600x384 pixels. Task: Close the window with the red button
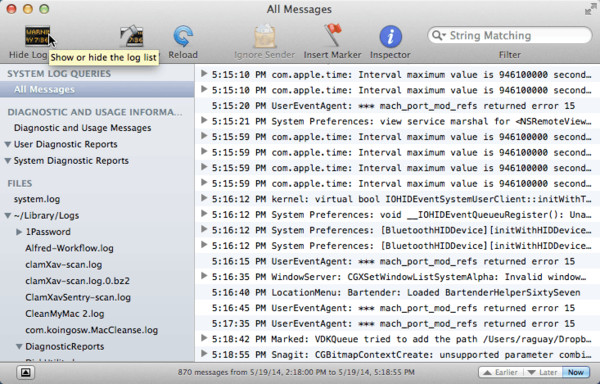11,9
